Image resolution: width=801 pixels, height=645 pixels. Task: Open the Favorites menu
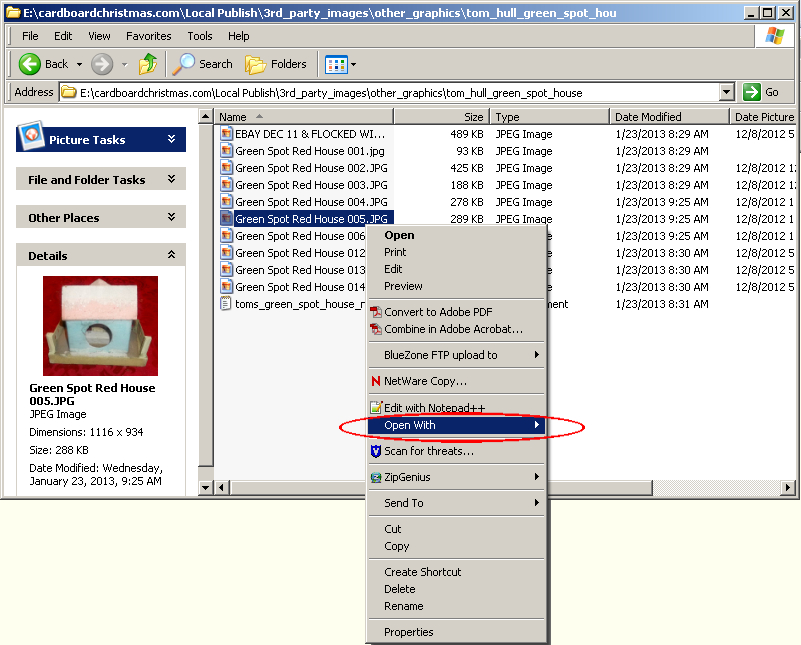148,36
